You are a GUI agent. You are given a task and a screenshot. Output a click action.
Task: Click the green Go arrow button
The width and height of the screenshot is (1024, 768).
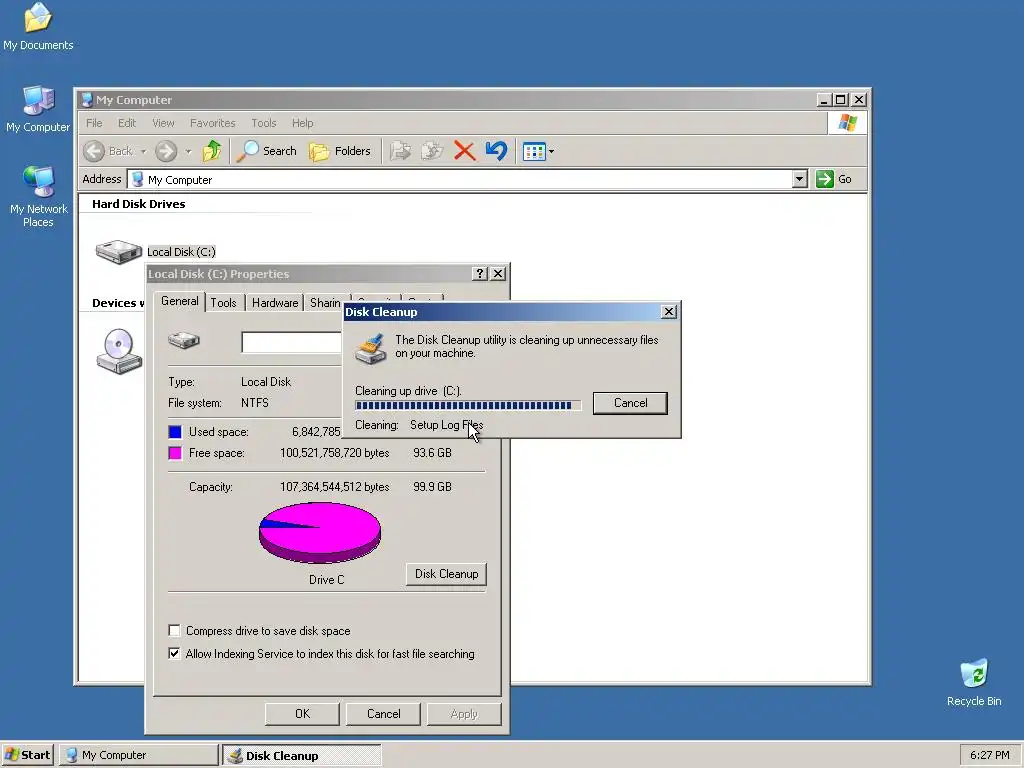tap(825, 179)
